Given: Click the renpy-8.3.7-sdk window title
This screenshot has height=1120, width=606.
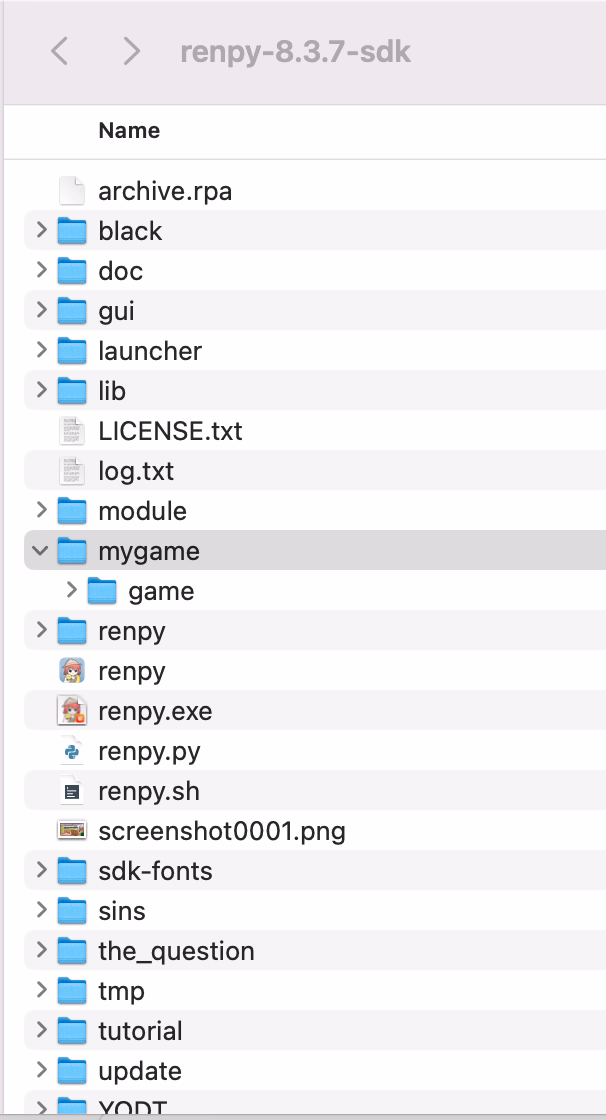Looking at the screenshot, I should (x=295, y=52).
